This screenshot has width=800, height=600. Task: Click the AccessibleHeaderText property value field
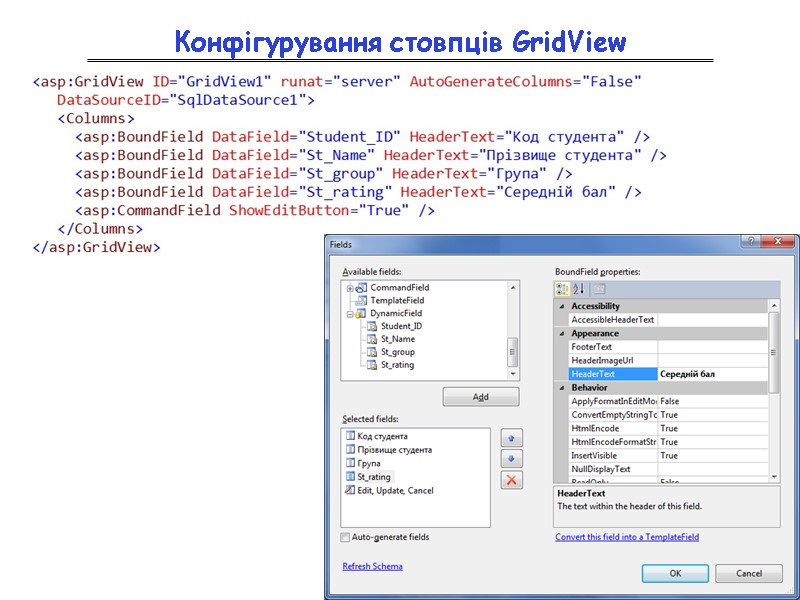[x=713, y=320]
